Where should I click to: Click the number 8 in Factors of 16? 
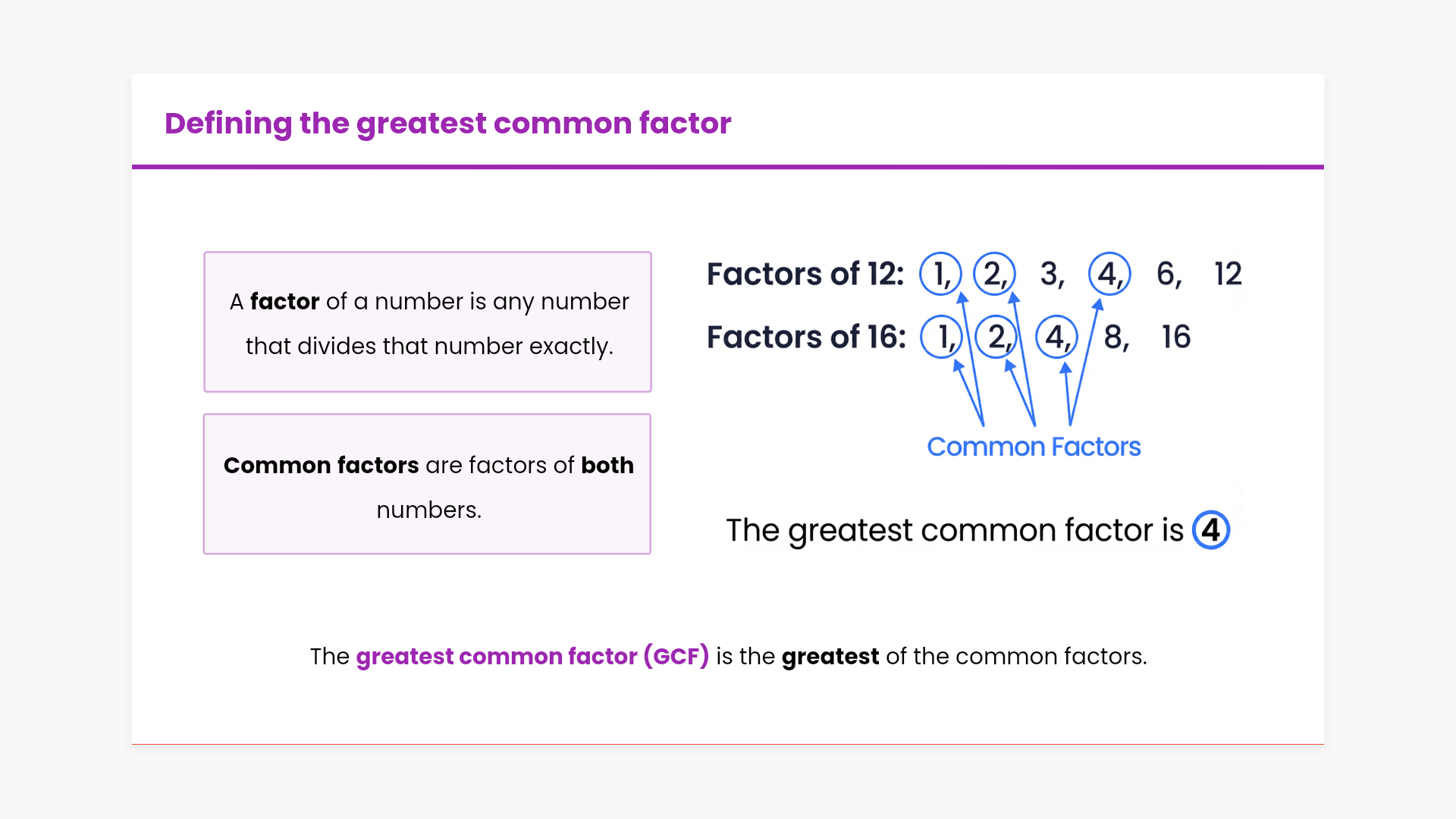(1115, 337)
